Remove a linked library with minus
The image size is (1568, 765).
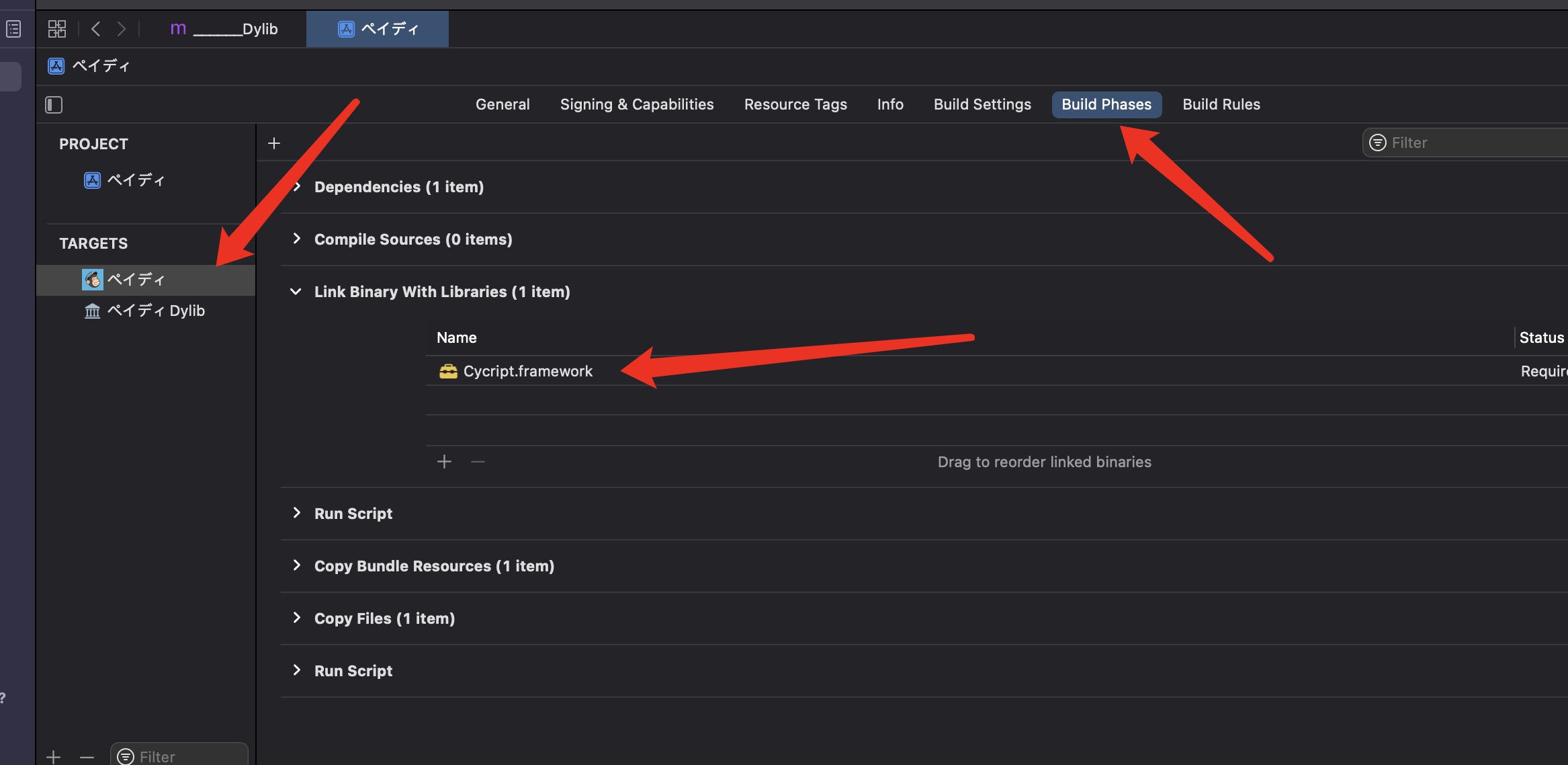(x=478, y=462)
